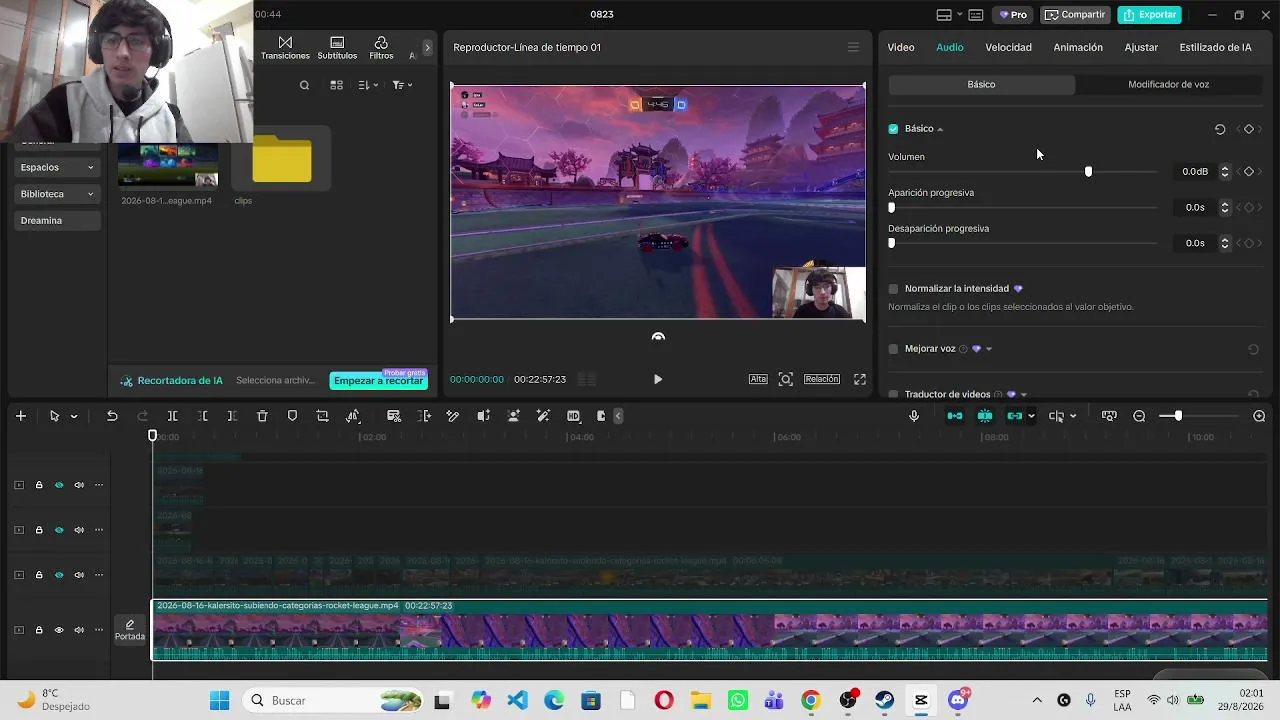Click the zoom in timeline magnifier
Viewport: 1280px width, 720px height.
(1259, 416)
